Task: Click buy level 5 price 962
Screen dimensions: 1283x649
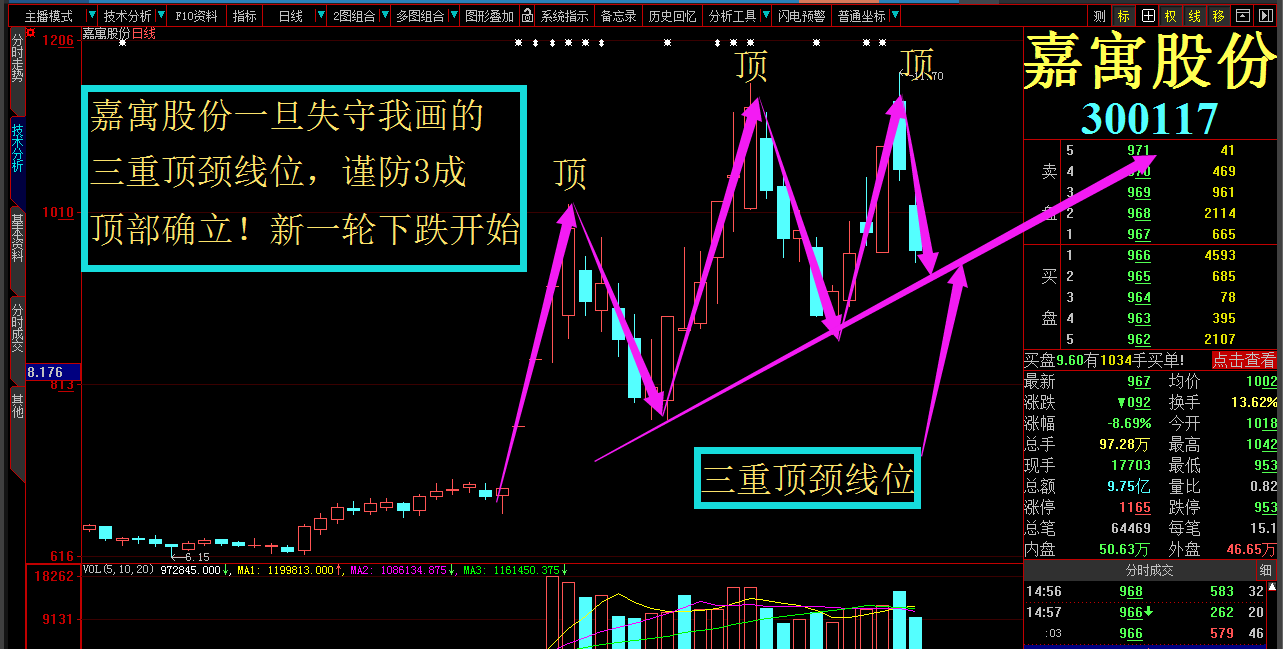Action: 1138,339
